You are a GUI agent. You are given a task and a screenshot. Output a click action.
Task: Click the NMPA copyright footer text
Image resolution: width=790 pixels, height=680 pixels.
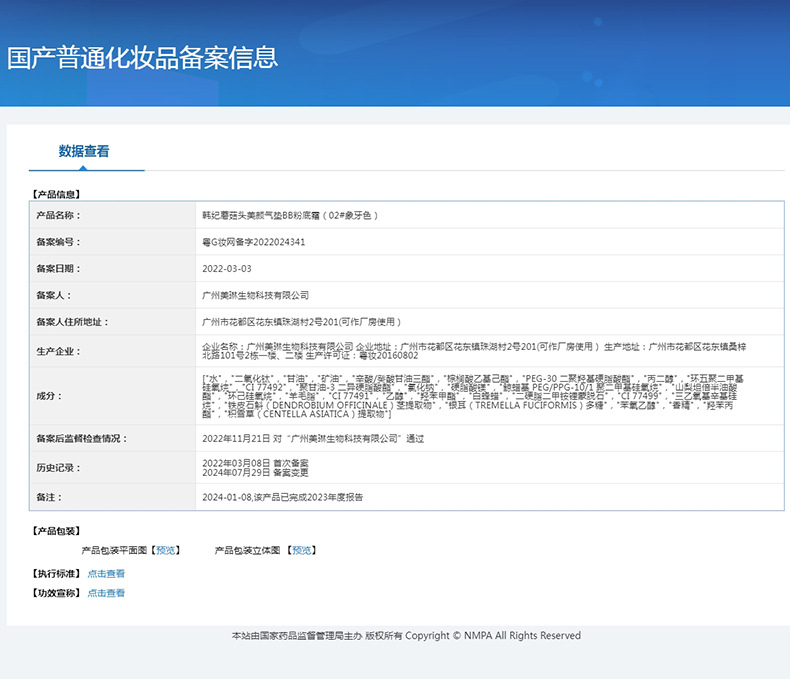tap(406, 636)
